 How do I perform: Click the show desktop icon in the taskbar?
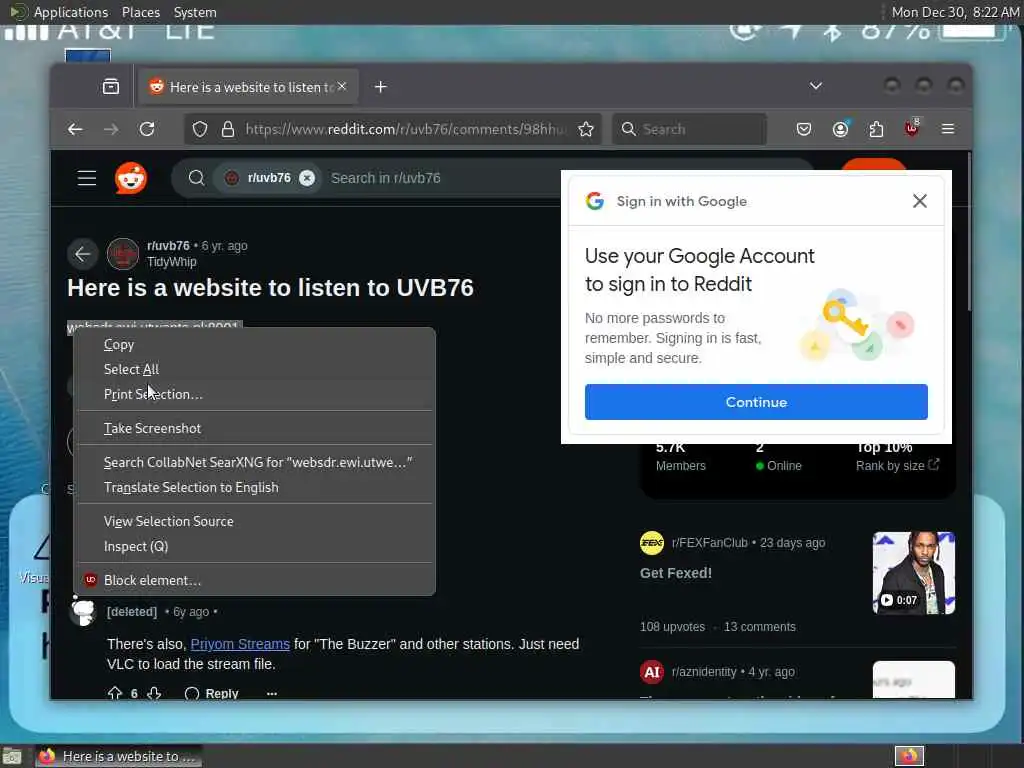click(x=12, y=757)
